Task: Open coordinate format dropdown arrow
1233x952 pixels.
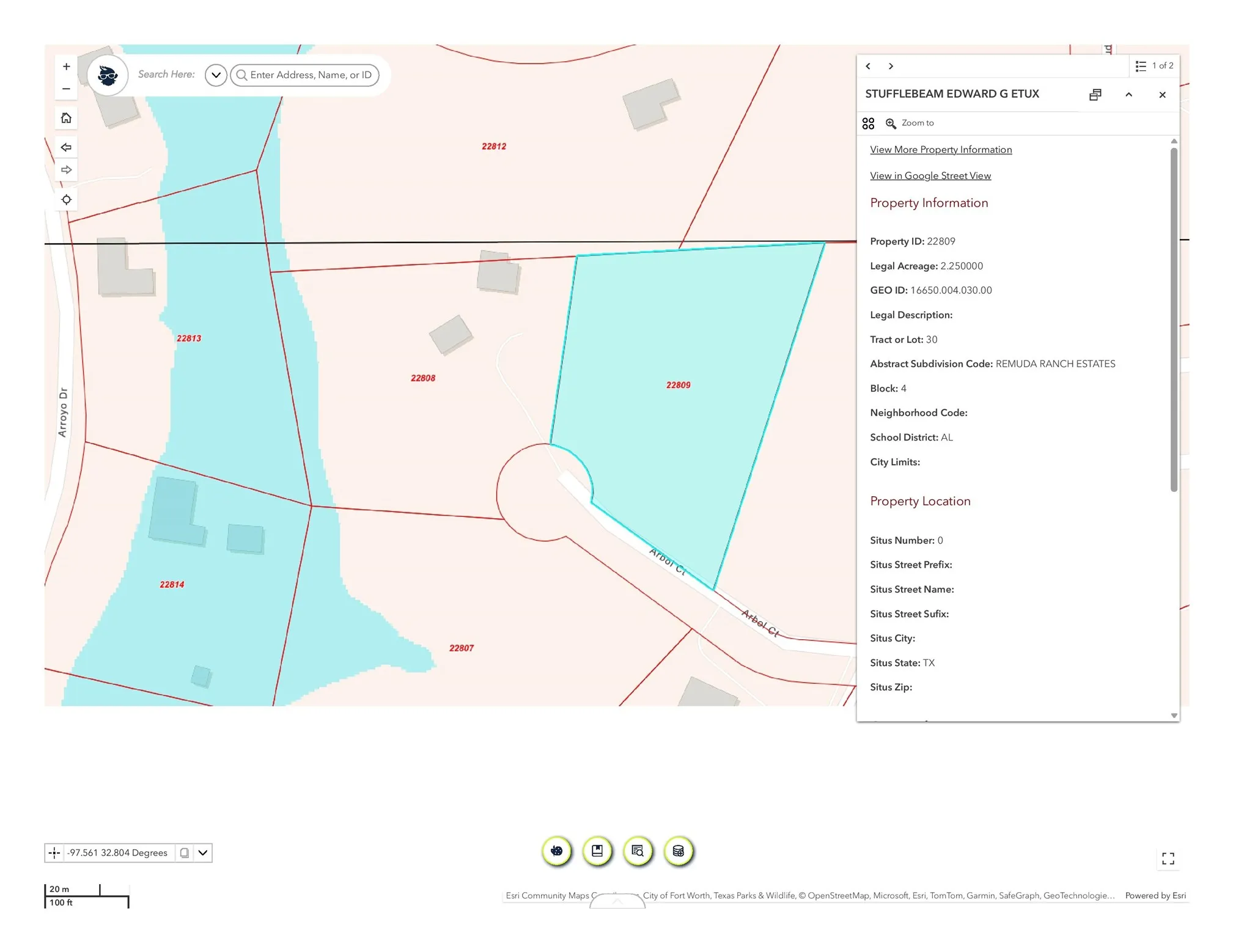Action: [203, 852]
